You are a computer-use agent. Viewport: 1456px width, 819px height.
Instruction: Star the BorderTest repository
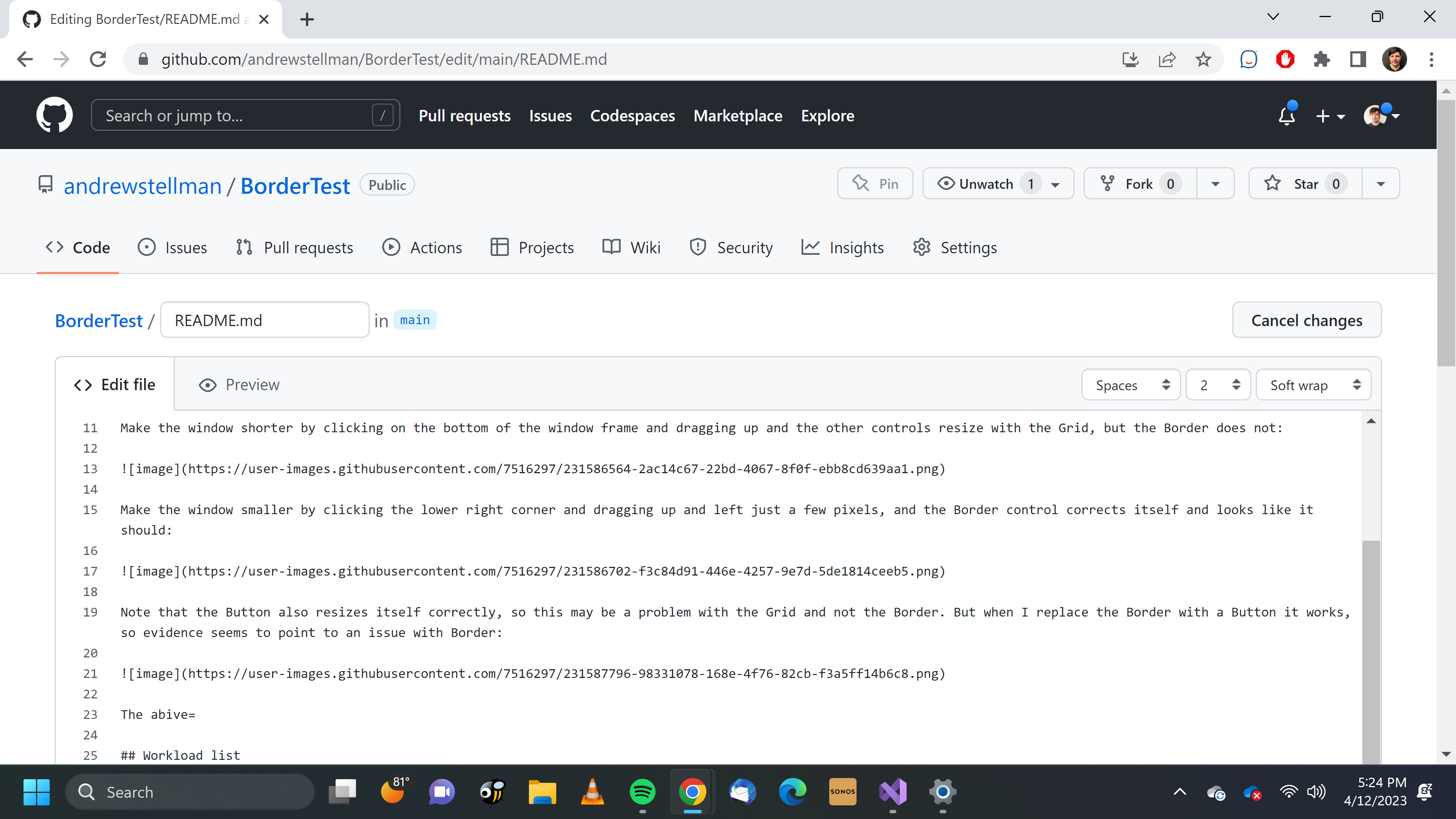click(x=1306, y=183)
